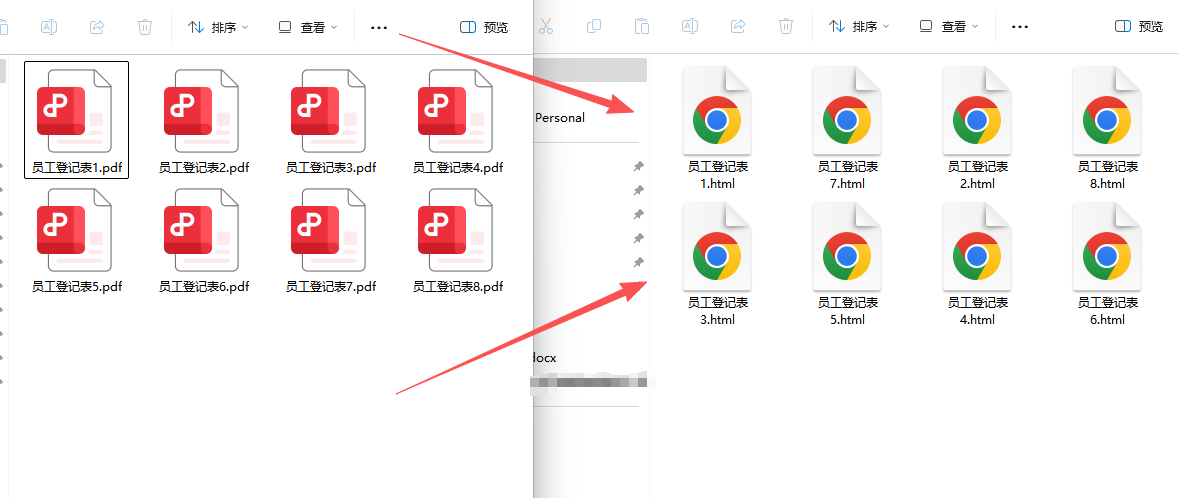1179x498 pixels.
Task: Click the file name text 员工登记表6.pdf
Action: point(204,287)
